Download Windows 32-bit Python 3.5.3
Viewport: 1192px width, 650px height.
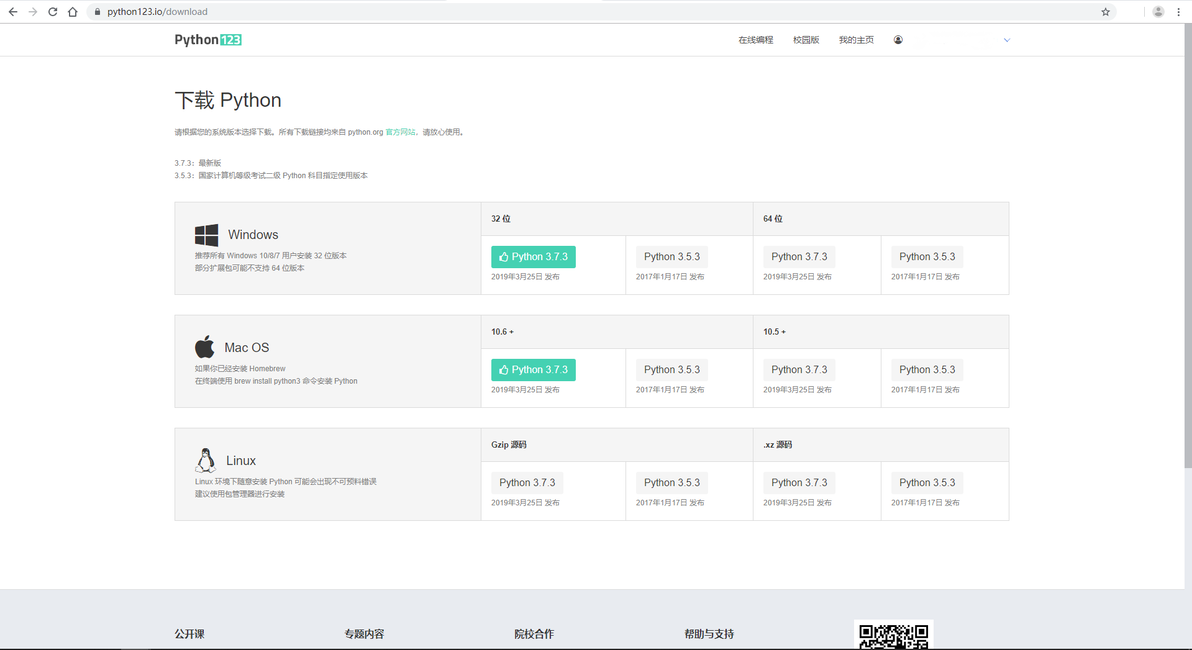(672, 257)
